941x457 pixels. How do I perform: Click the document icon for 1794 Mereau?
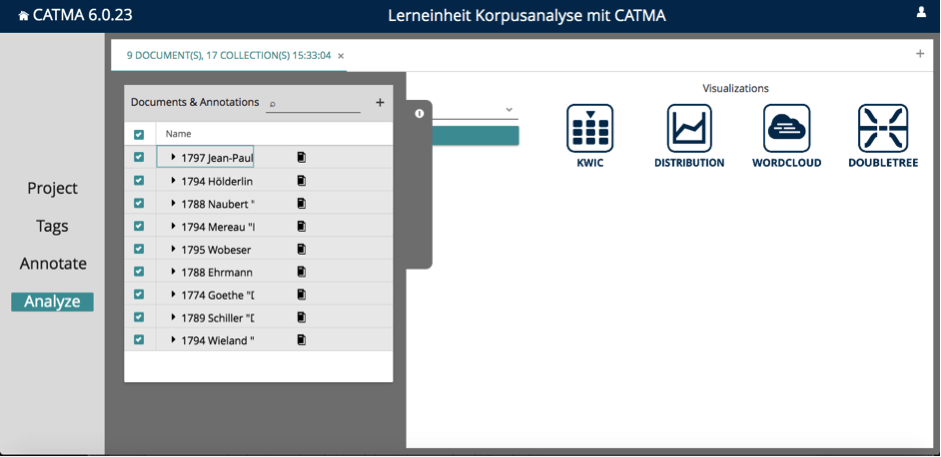click(301, 226)
